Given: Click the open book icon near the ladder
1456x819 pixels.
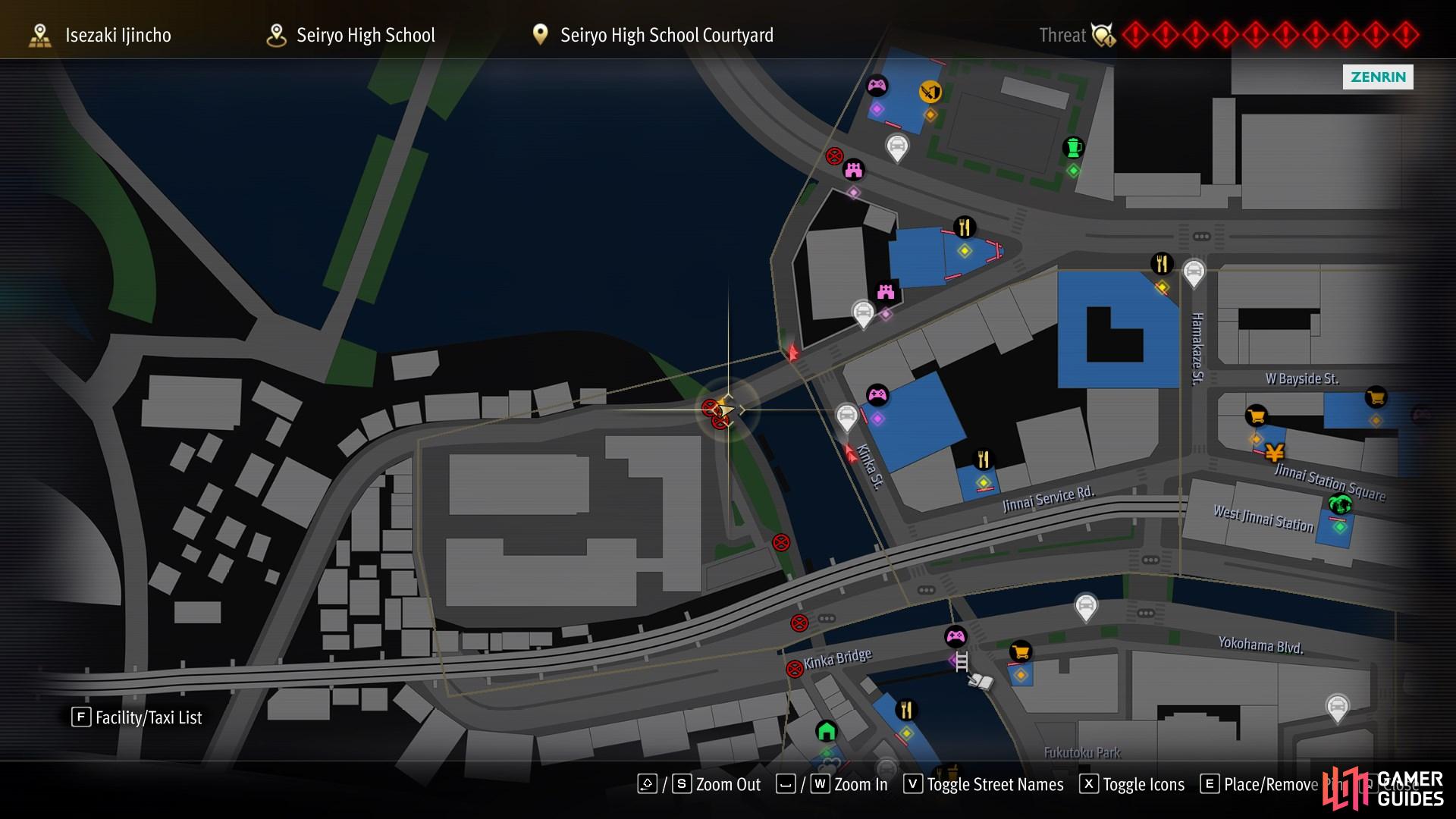Looking at the screenshot, I should point(981,682).
